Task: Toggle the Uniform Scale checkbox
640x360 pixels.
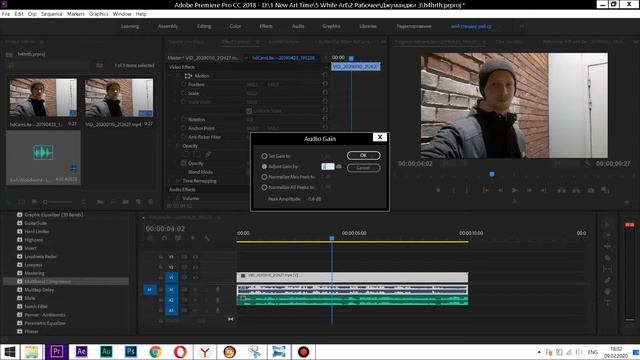Action: point(249,111)
